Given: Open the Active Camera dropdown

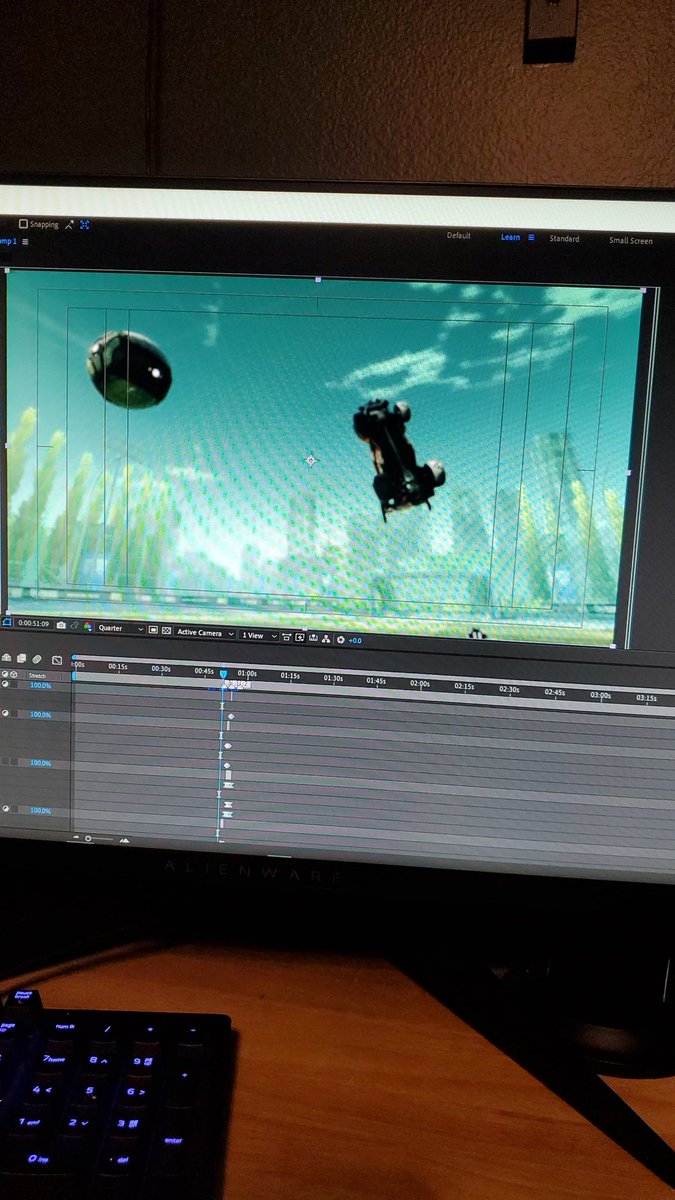Looking at the screenshot, I should 205,632.
